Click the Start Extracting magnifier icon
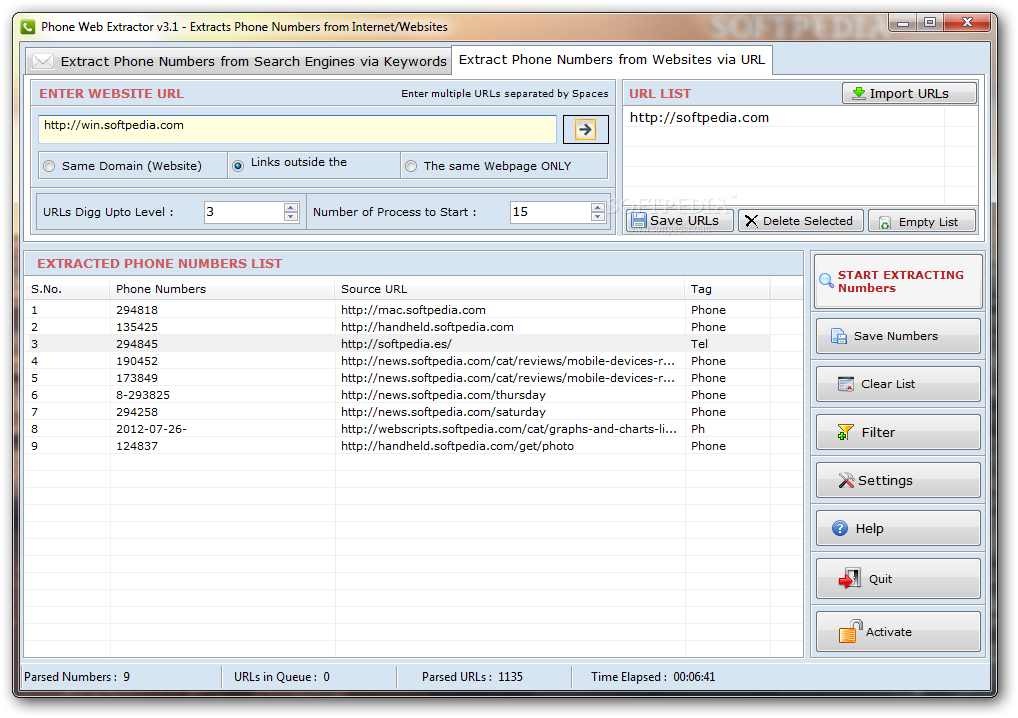Screen dimensions: 1018x718 pos(826,280)
